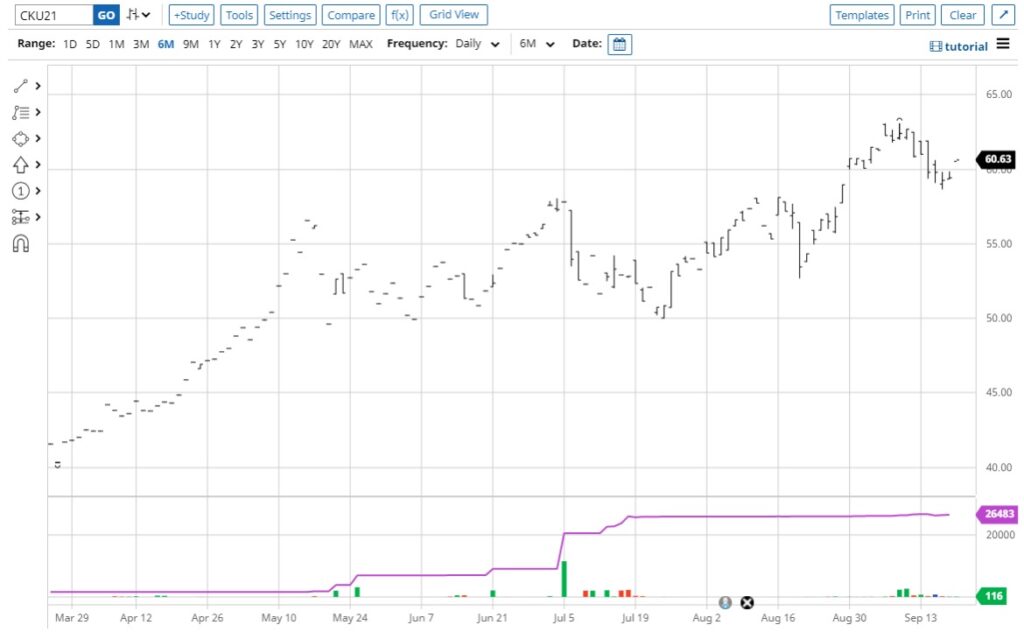Viewport: 1024px width, 632px height.
Task: Set range to 1D
Action: coord(70,44)
